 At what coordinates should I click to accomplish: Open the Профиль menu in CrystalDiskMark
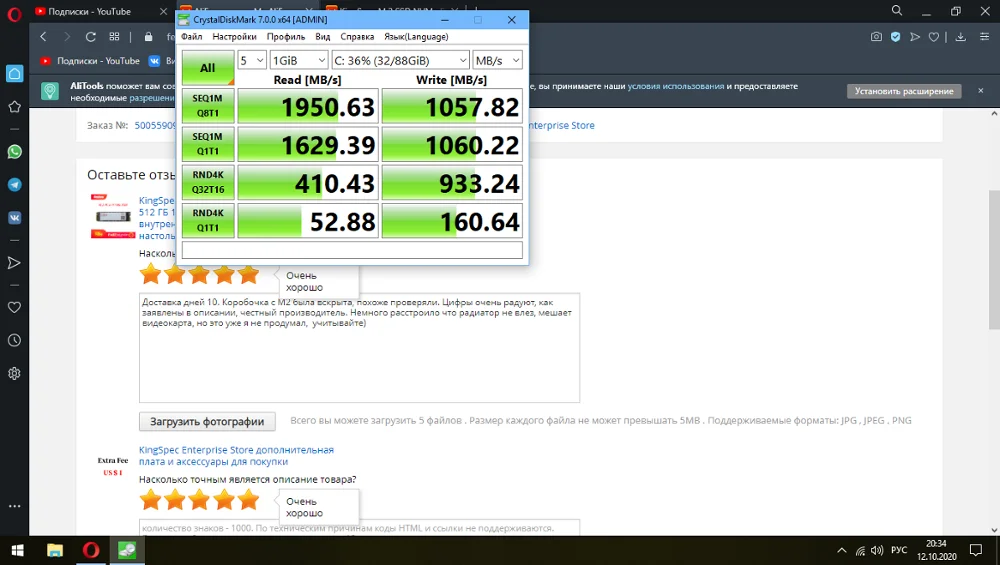pos(286,37)
